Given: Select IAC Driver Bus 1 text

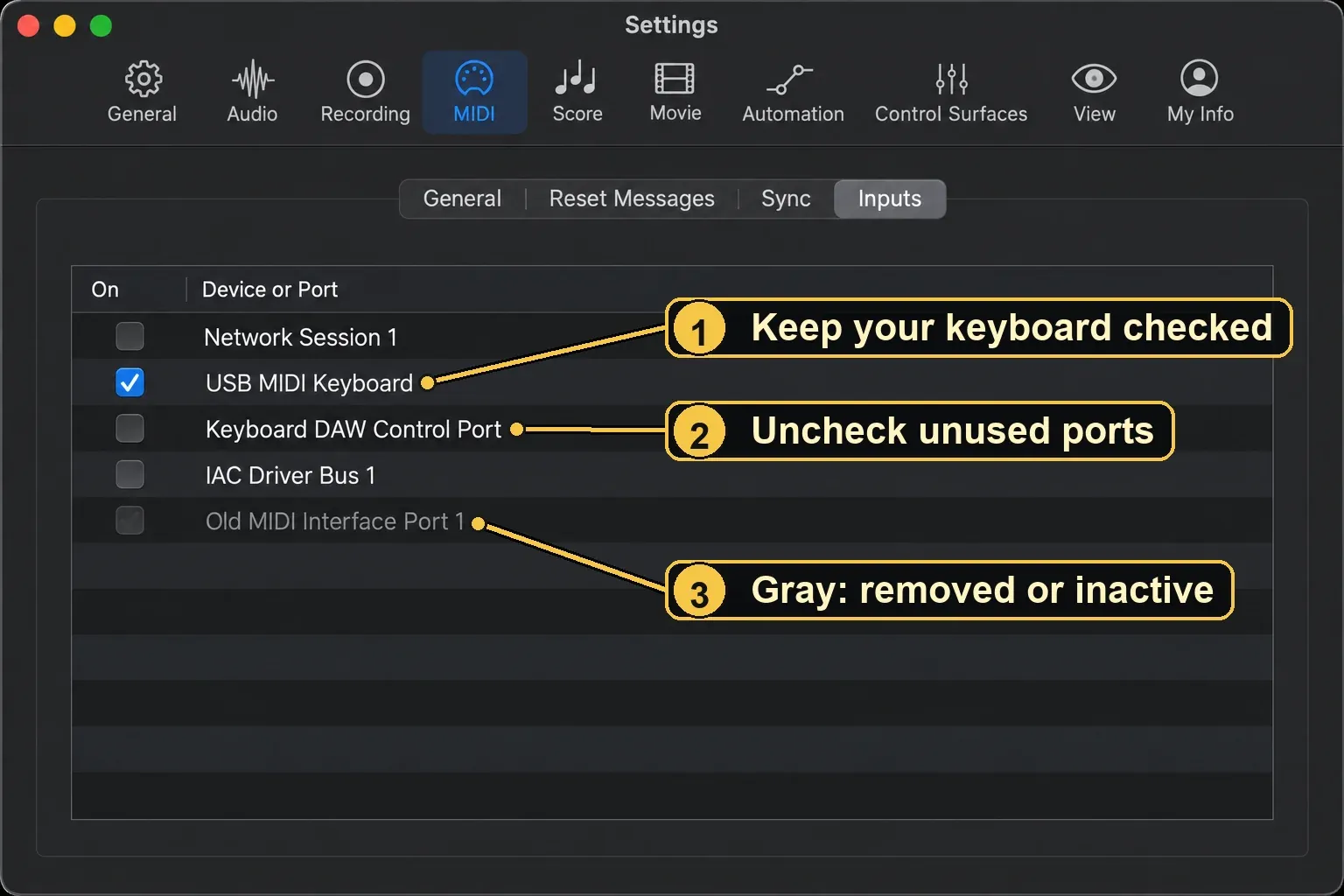Looking at the screenshot, I should click(290, 475).
